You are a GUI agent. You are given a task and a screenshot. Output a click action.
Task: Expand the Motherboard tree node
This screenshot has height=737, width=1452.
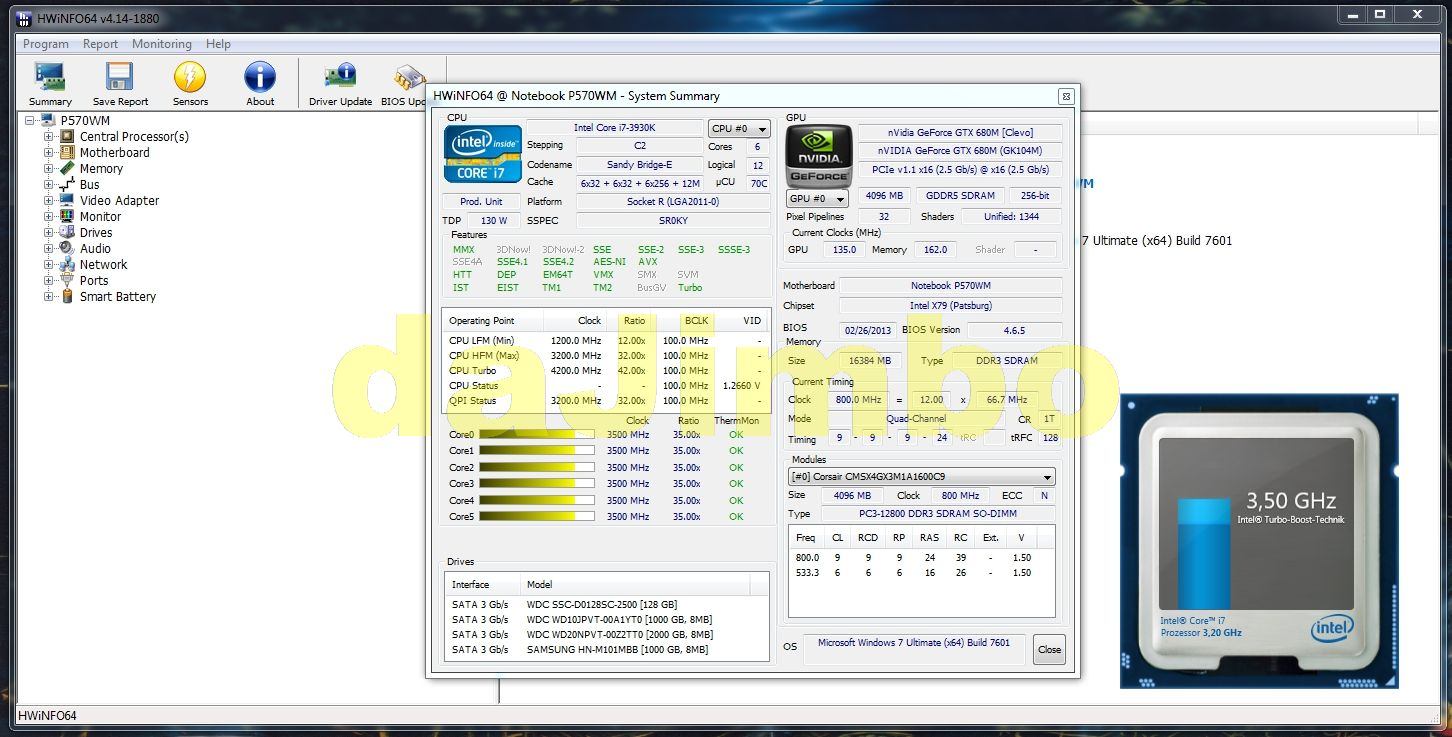click(48, 153)
